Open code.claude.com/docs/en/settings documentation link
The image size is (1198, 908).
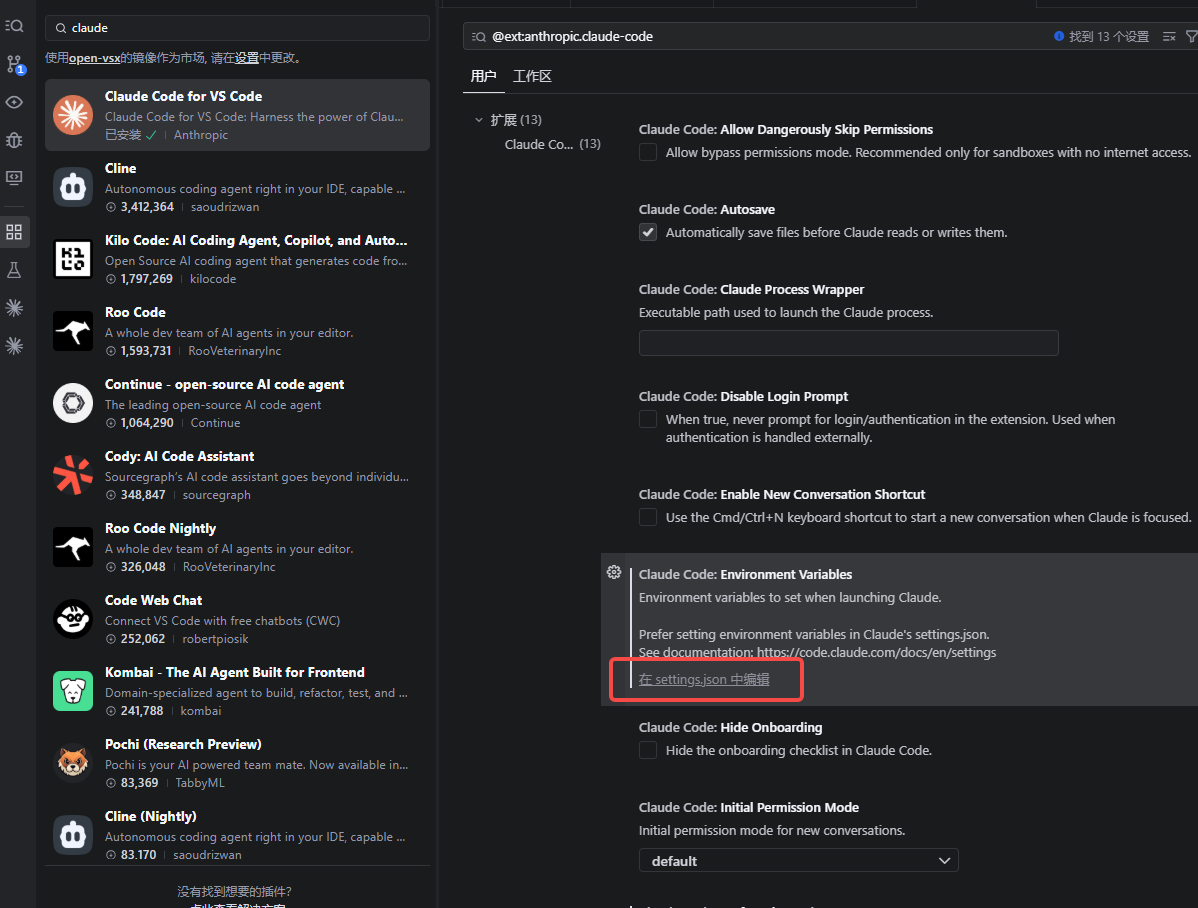[876, 653]
